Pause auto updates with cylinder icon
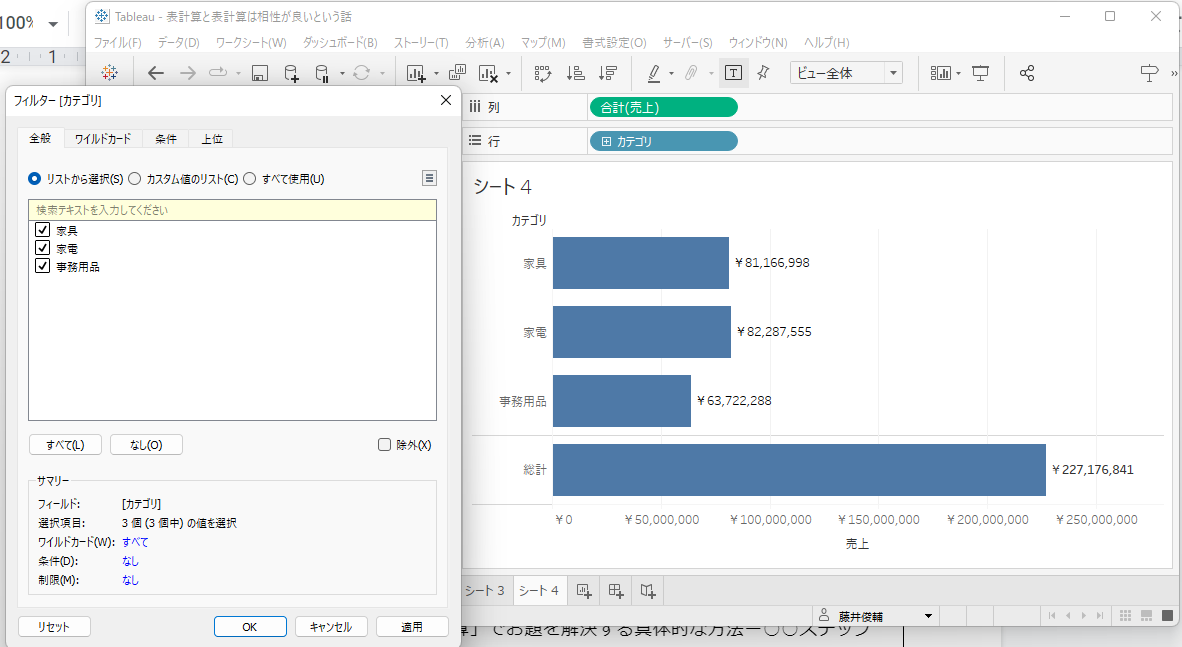This screenshot has width=1182, height=647. pos(322,73)
